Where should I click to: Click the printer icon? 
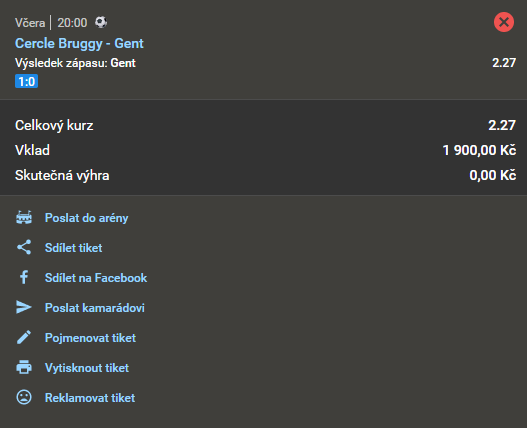tap(24, 367)
